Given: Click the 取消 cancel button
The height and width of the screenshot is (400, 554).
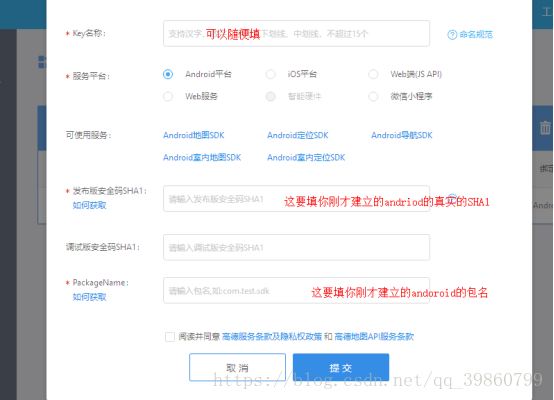Looking at the screenshot, I should [x=237, y=367].
